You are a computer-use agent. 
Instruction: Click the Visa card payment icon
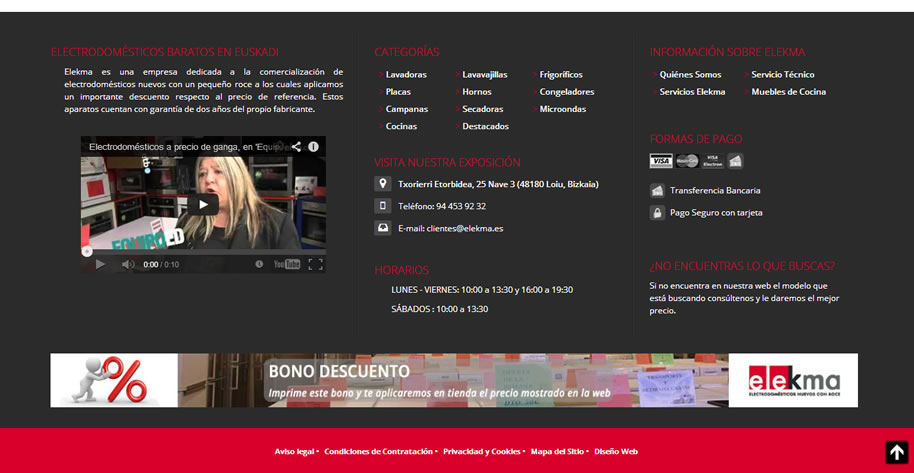(x=661, y=161)
